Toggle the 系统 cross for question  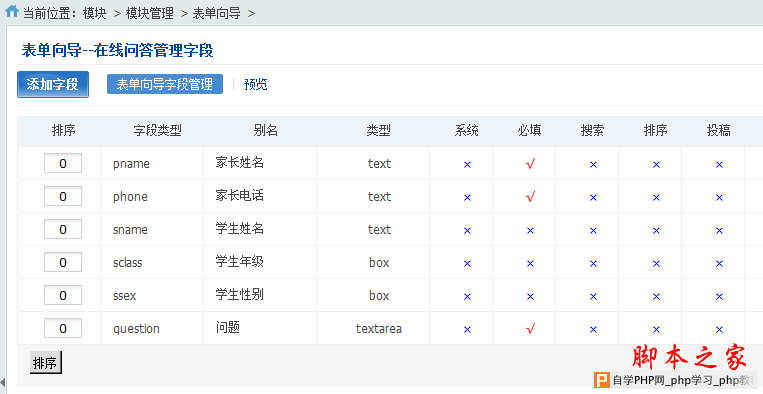[x=467, y=330]
